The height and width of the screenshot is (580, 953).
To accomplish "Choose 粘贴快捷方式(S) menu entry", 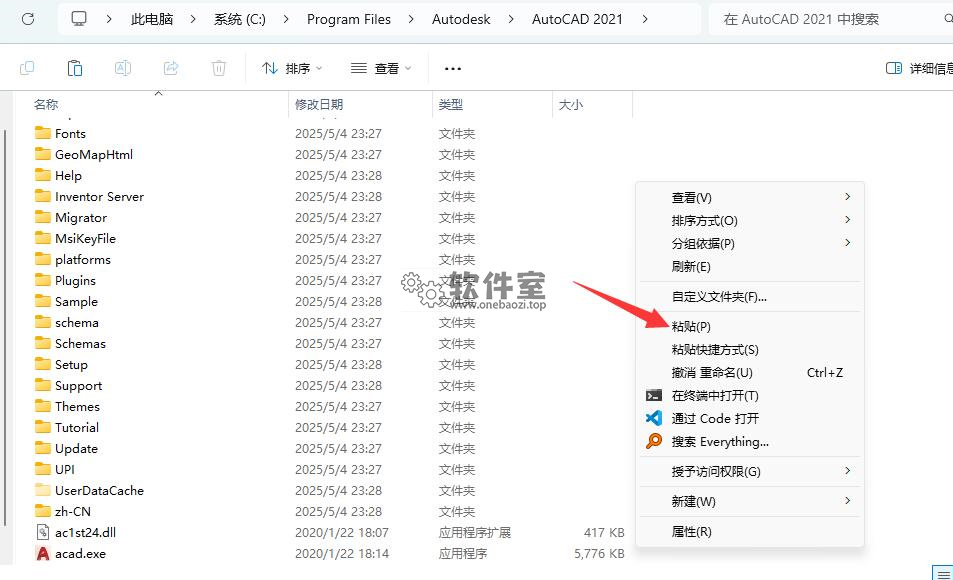I will pos(750,350).
